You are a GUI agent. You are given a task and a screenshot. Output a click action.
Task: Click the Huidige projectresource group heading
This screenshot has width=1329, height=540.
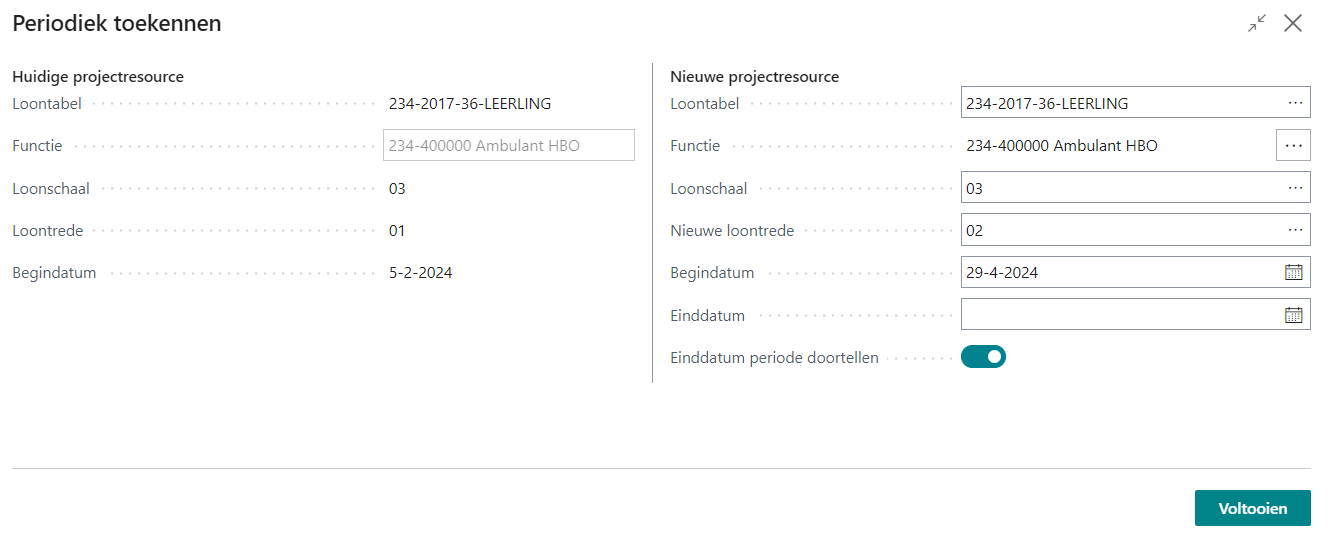coord(98,77)
